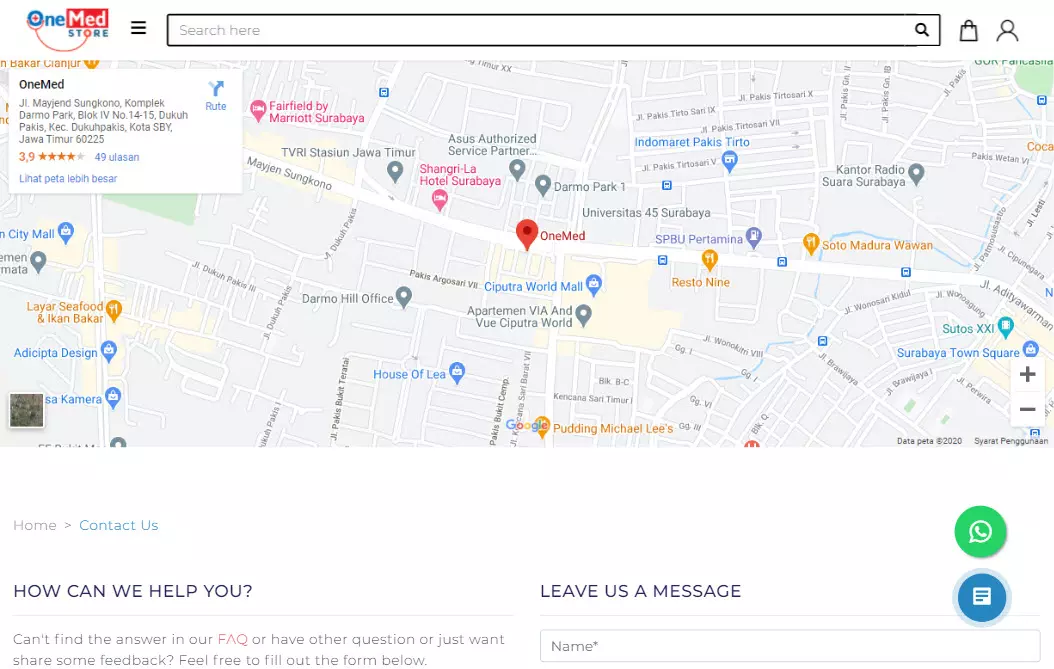
Task: Select Resto Nine restaurant pin
Action: pyautogui.click(x=709, y=260)
